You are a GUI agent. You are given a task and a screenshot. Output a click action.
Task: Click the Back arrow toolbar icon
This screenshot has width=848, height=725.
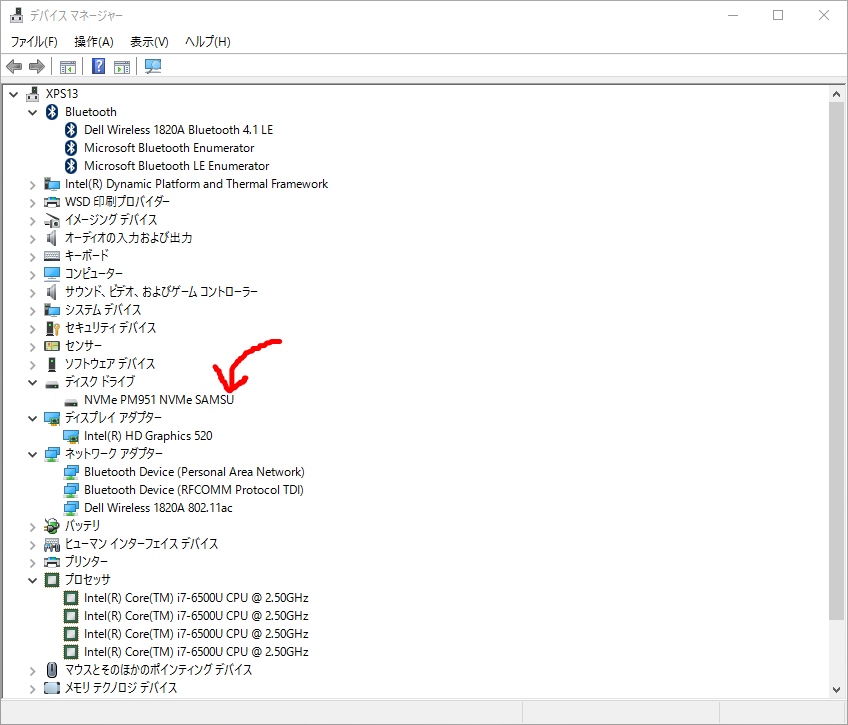click(14, 66)
